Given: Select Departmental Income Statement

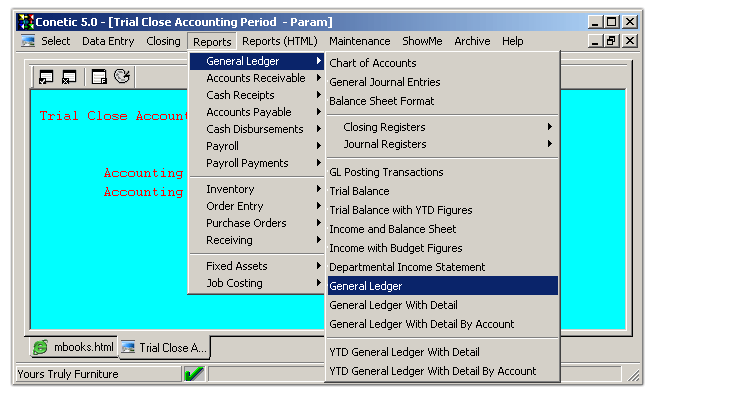Looking at the screenshot, I should tap(407, 267).
